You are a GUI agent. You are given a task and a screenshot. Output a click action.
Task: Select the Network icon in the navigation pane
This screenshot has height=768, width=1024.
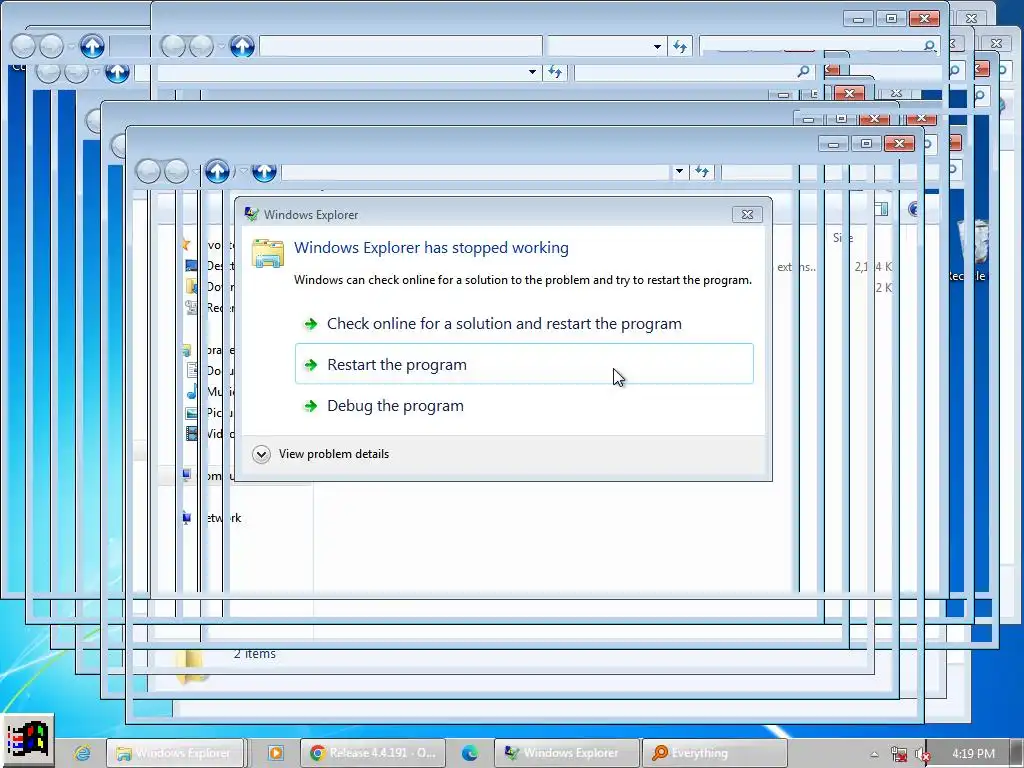click(187, 518)
